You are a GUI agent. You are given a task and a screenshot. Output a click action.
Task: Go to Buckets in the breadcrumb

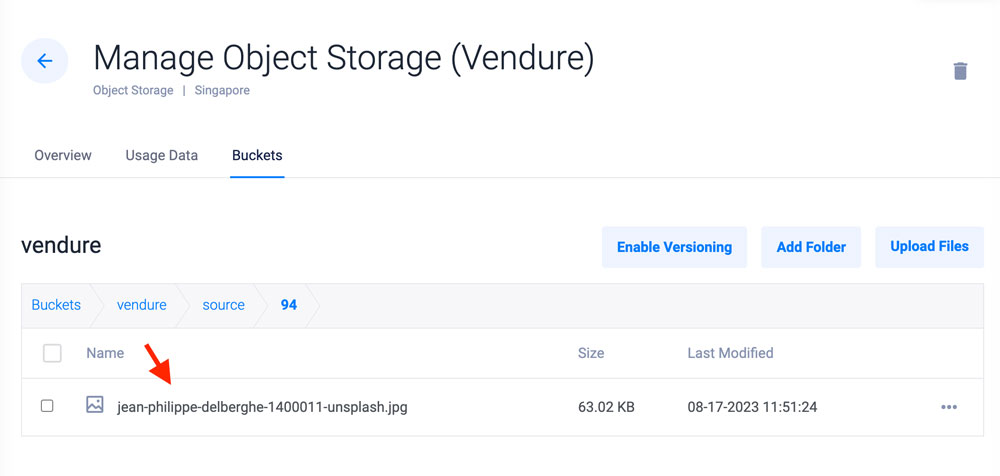[56, 305]
